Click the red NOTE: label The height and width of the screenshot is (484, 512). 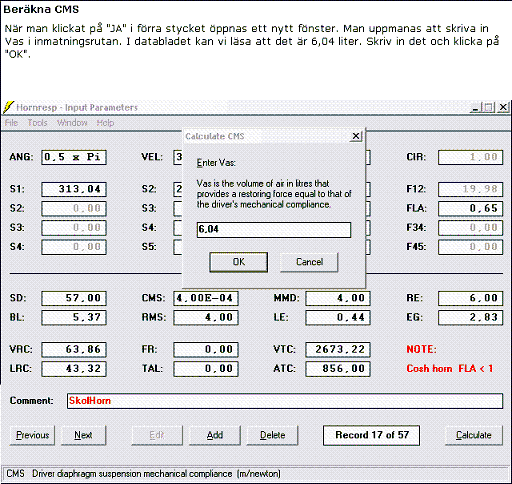(x=421, y=349)
